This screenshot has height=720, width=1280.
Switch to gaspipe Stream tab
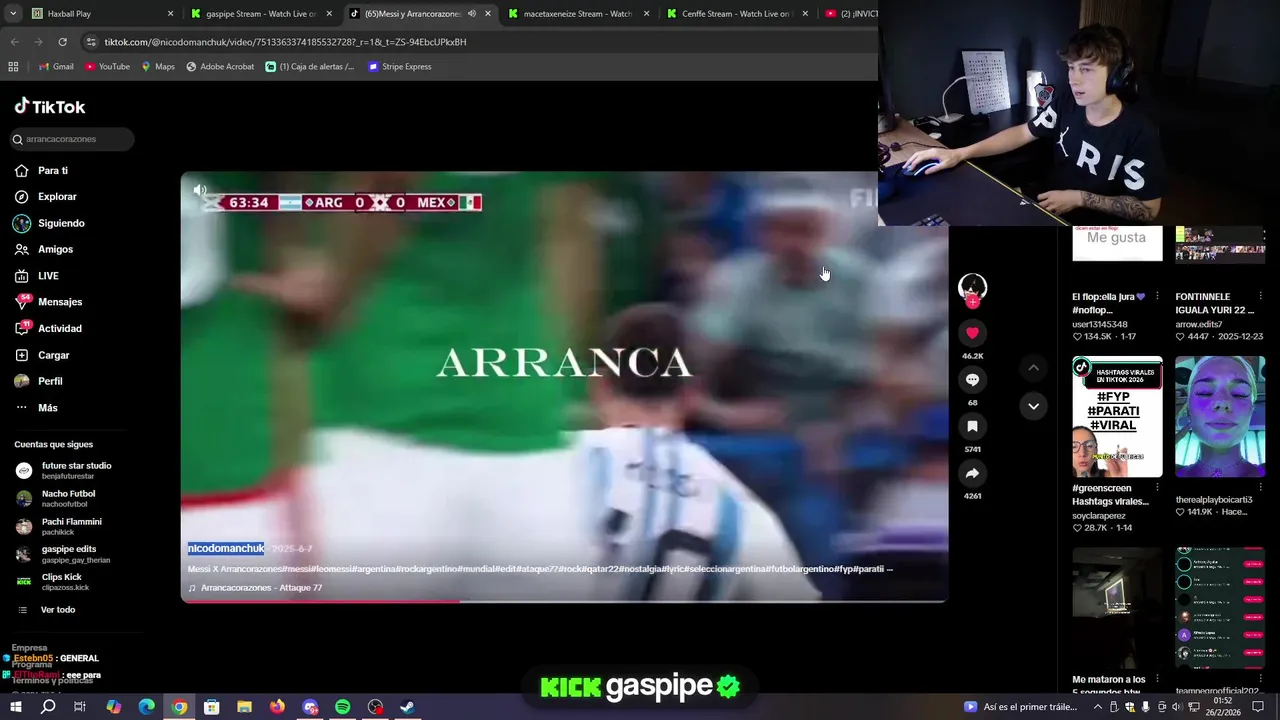tap(262, 14)
